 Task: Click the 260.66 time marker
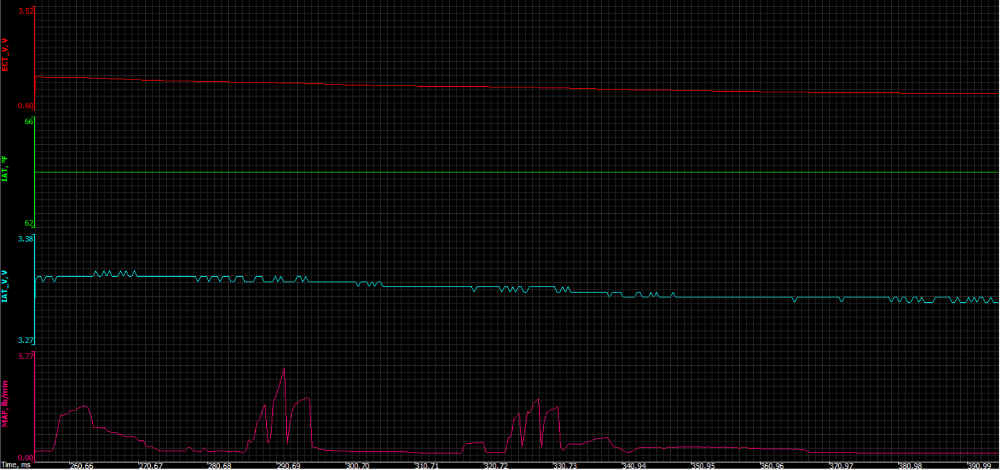pyautogui.click(x=81, y=465)
